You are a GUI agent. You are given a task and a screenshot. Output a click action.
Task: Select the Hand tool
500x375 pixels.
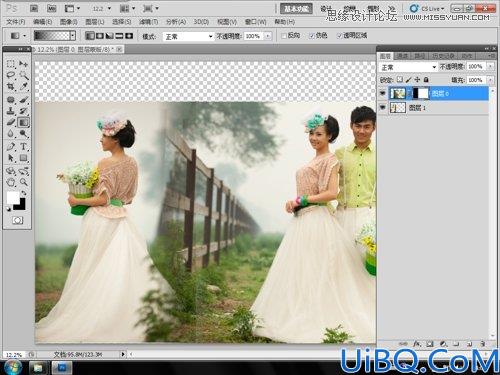tap(11, 182)
